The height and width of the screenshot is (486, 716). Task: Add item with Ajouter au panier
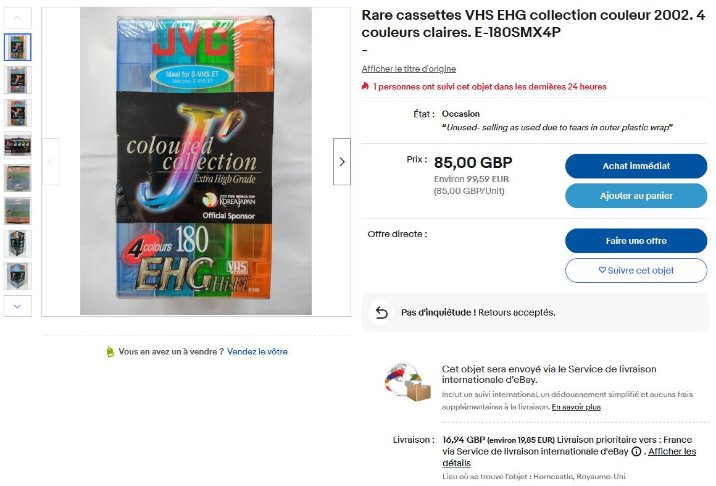click(x=635, y=196)
